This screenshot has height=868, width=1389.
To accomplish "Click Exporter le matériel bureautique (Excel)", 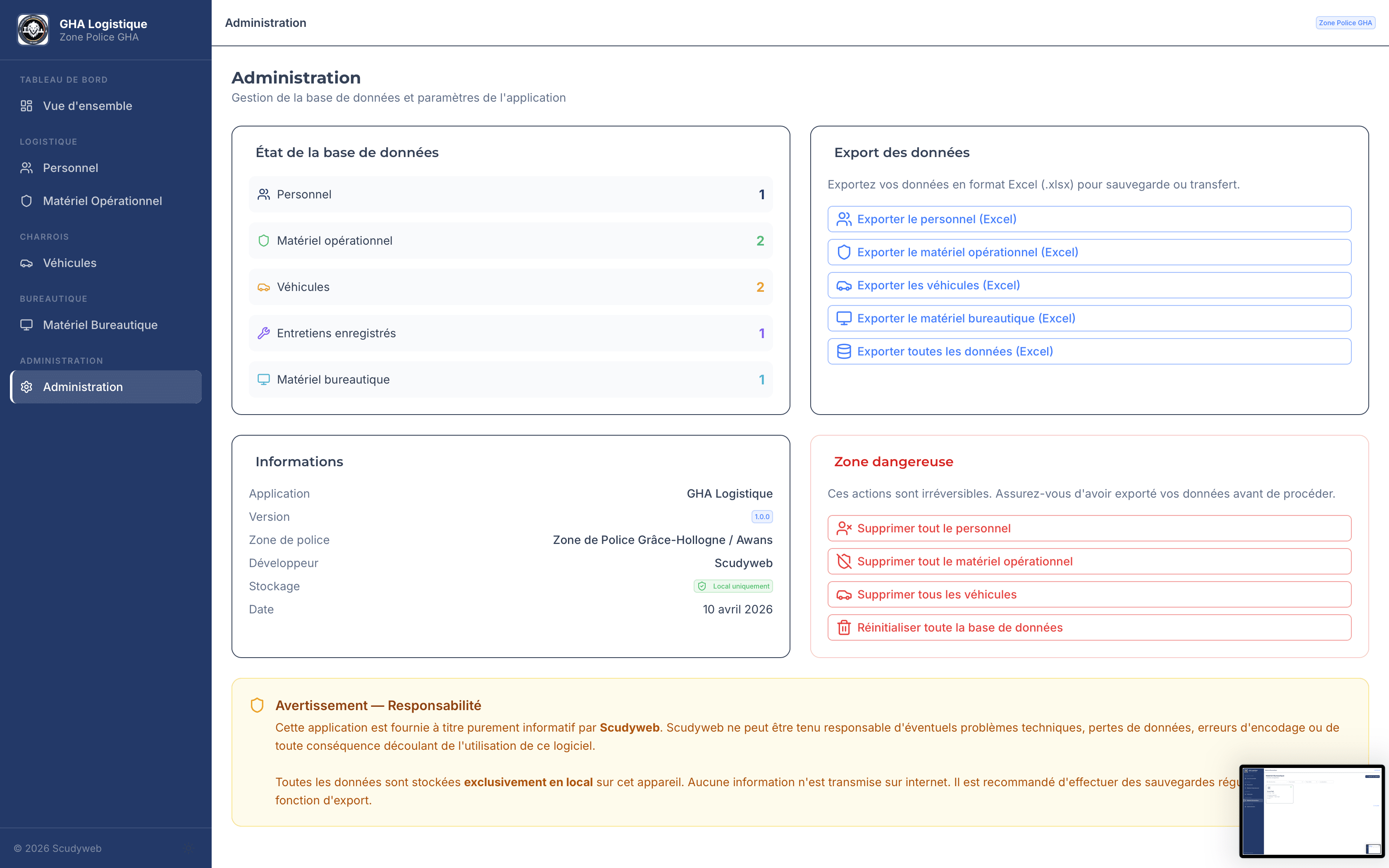I will coord(1089,318).
